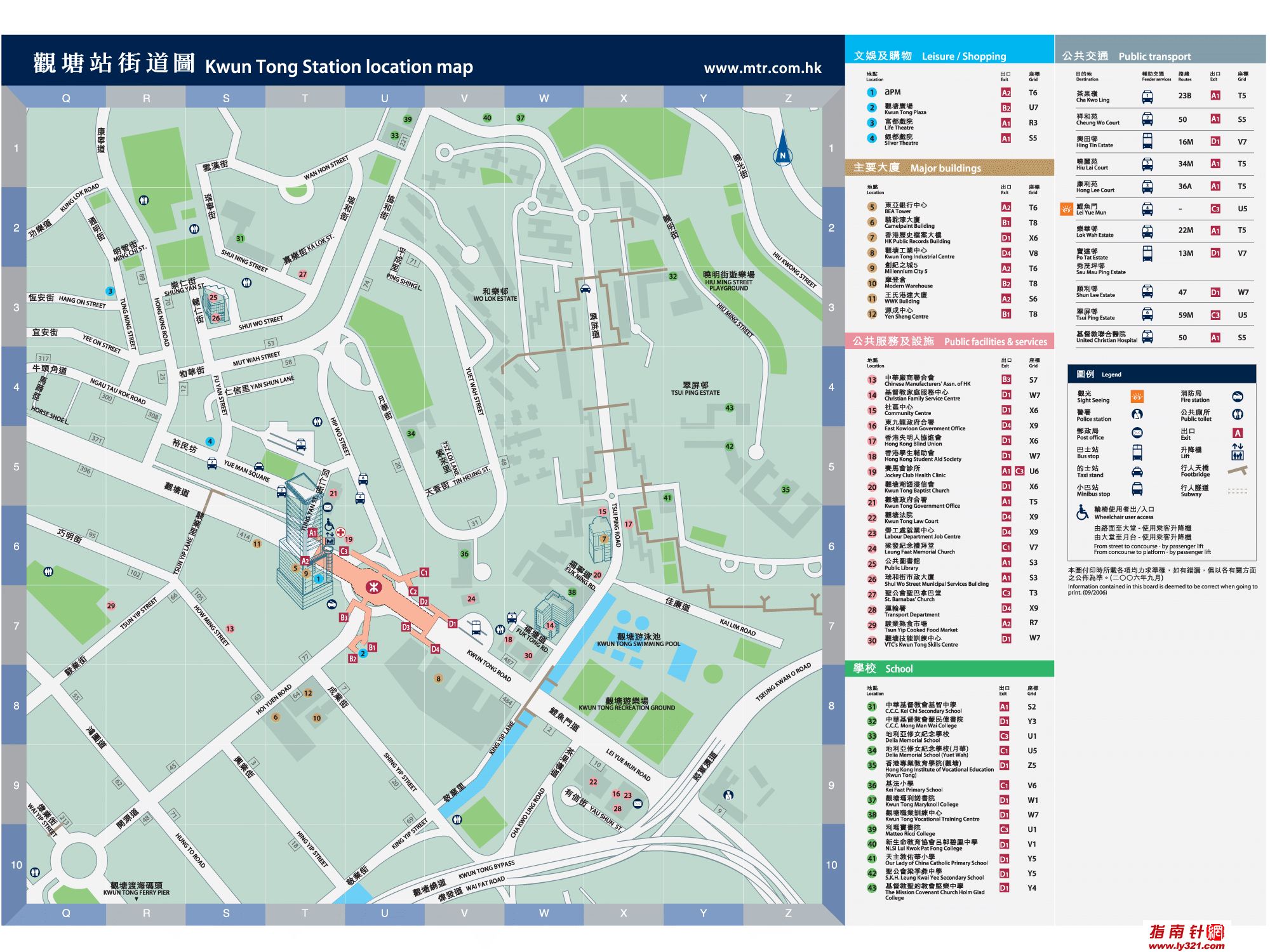Click the MTR logo on the station
This screenshot has height=952, width=1270.
pos(374,587)
